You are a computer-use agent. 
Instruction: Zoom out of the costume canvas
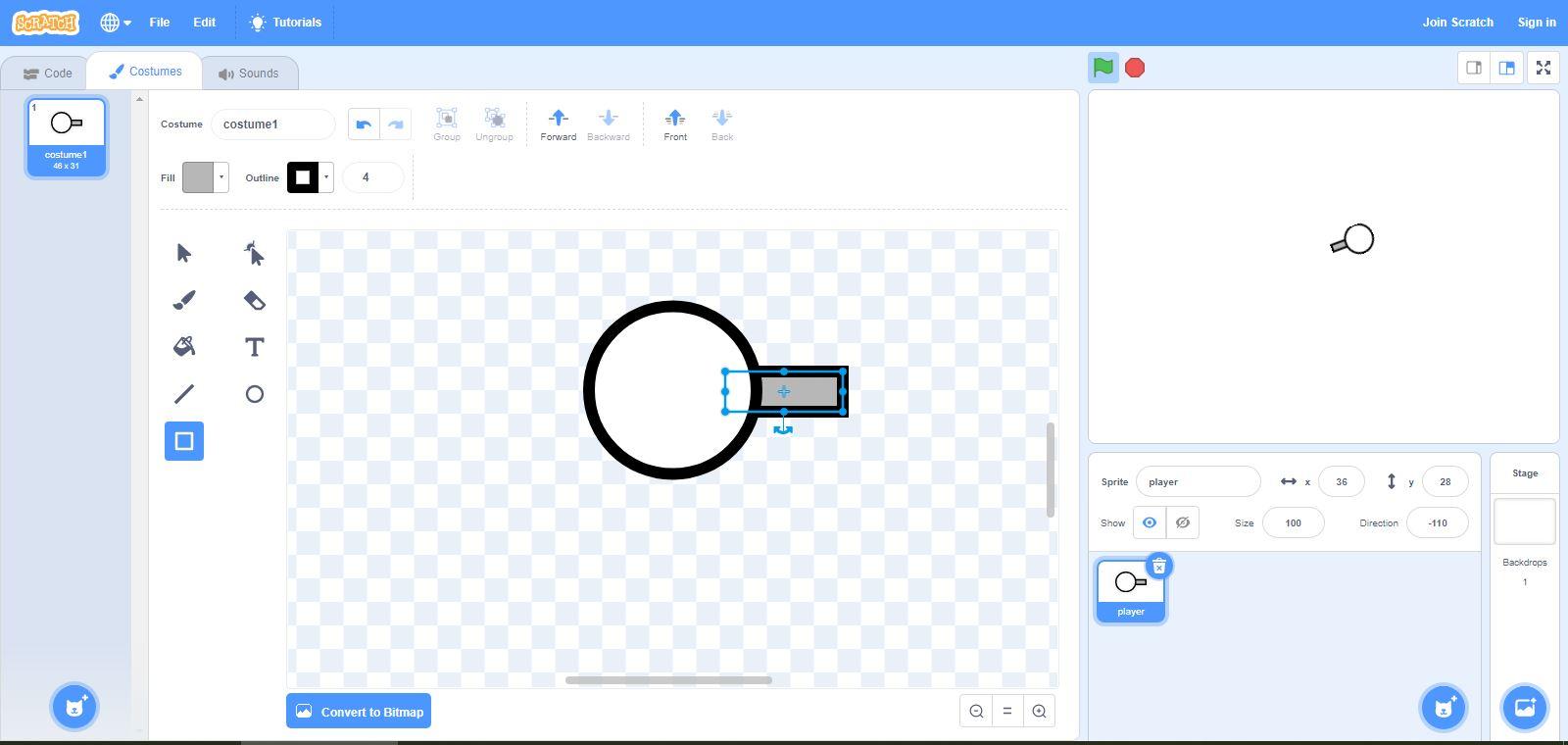(x=976, y=712)
